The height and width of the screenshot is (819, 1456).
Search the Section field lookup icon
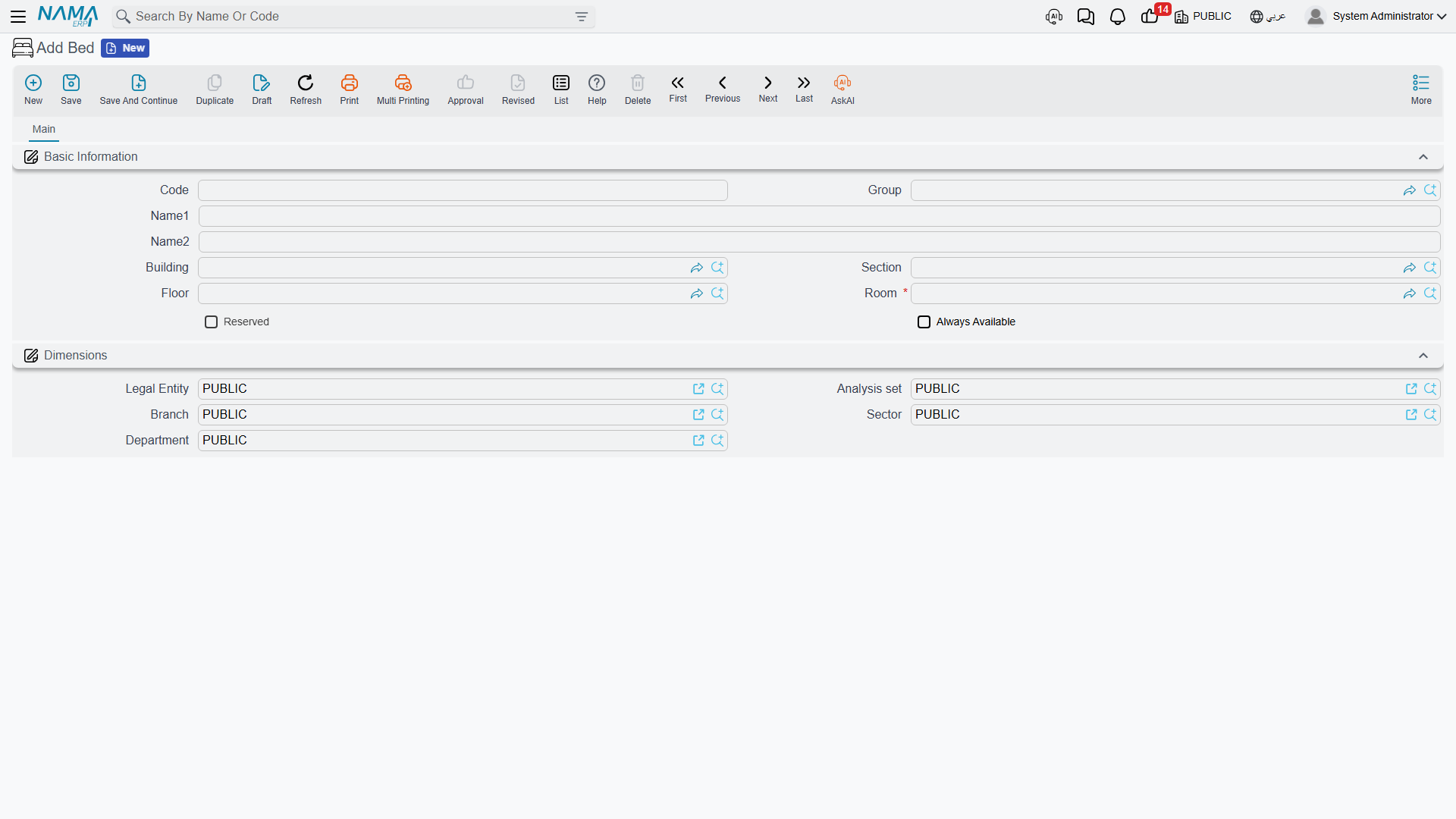(x=1430, y=268)
